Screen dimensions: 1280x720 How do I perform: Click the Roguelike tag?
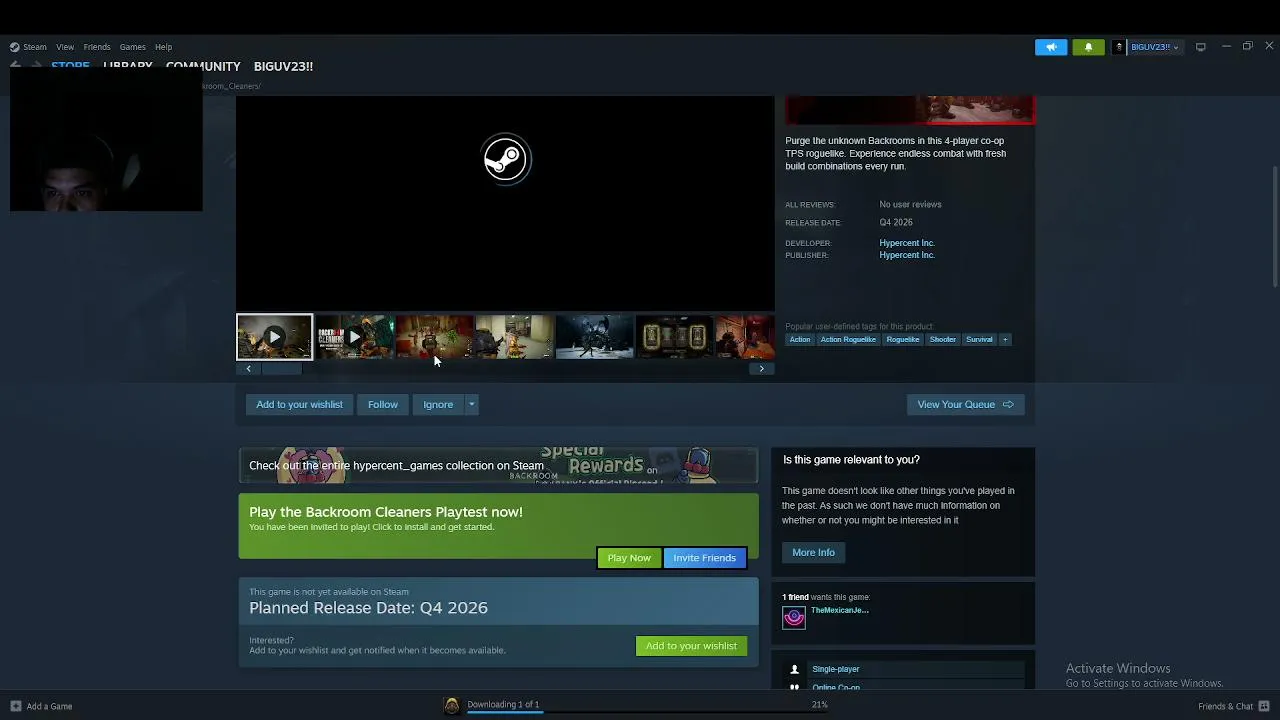tap(902, 339)
